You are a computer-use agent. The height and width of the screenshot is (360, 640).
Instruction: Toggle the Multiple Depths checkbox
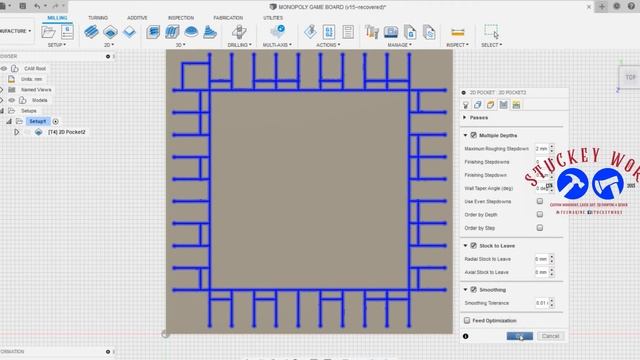coord(473,135)
